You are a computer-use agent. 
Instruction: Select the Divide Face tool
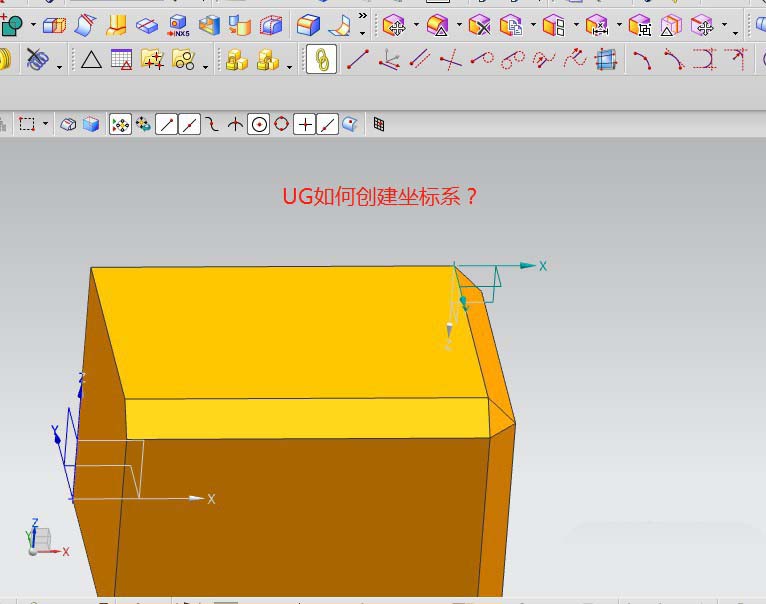coord(147,25)
